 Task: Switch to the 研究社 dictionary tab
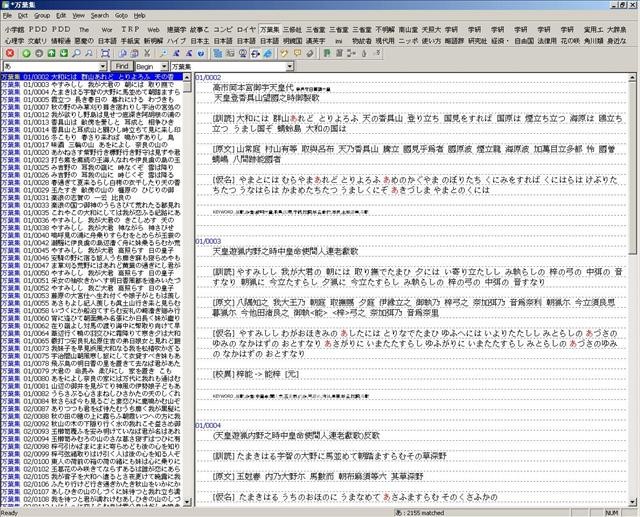click(x=478, y=41)
